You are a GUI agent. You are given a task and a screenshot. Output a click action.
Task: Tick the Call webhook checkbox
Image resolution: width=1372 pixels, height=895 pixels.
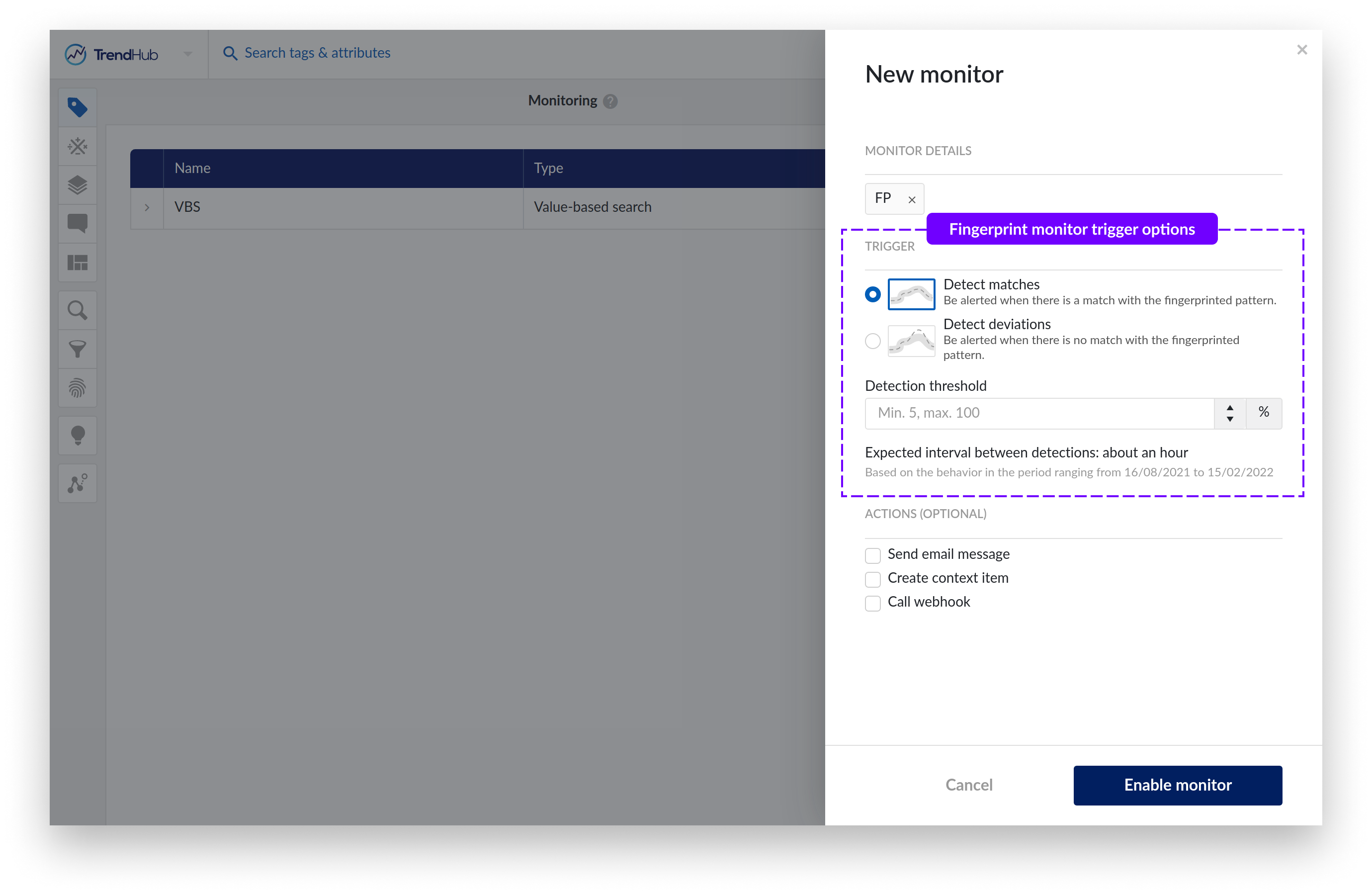(872, 603)
